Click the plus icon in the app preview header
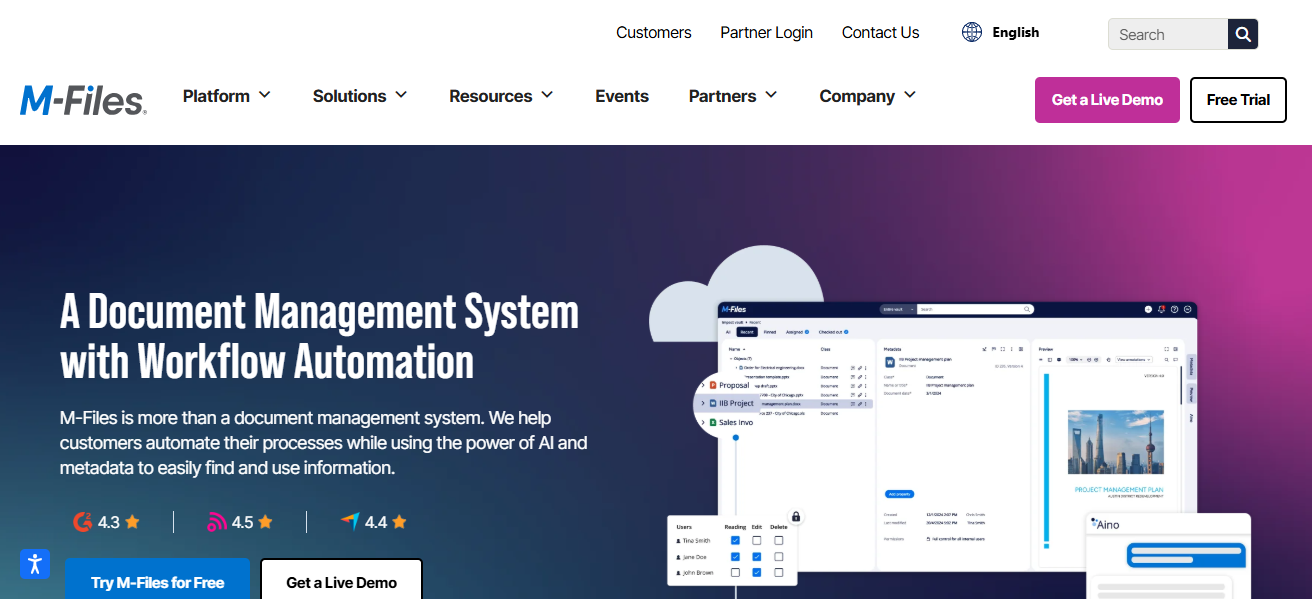Image resolution: width=1312 pixels, height=599 pixels. [1149, 309]
